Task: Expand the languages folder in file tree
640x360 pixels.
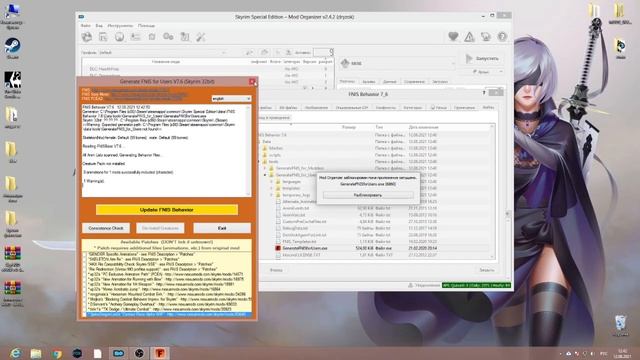Action: point(271,182)
